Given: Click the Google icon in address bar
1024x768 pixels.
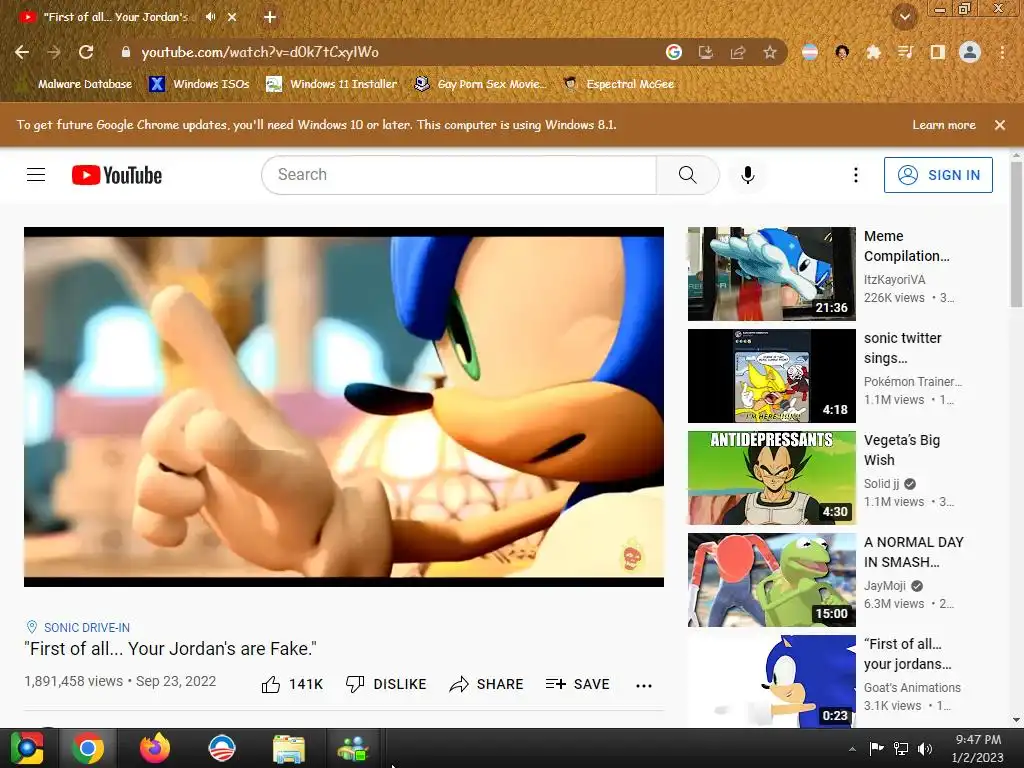Looking at the screenshot, I should (674, 52).
